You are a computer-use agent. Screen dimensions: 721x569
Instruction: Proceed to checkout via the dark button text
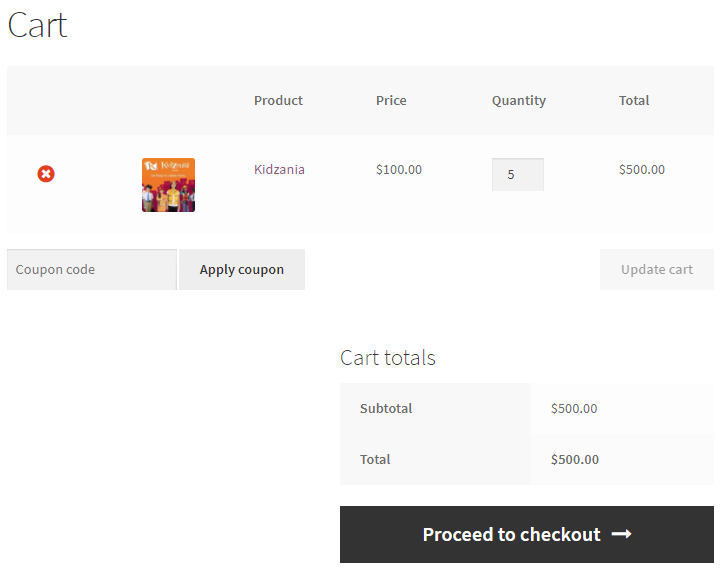tap(511, 535)
